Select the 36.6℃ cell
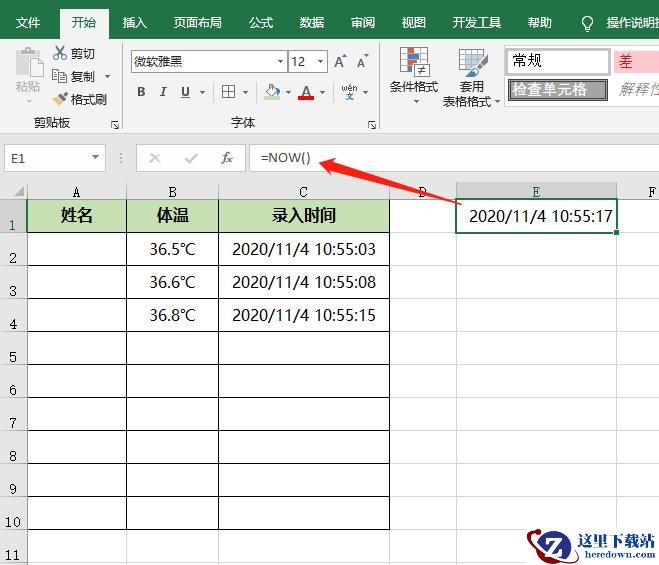 point(172,282)
